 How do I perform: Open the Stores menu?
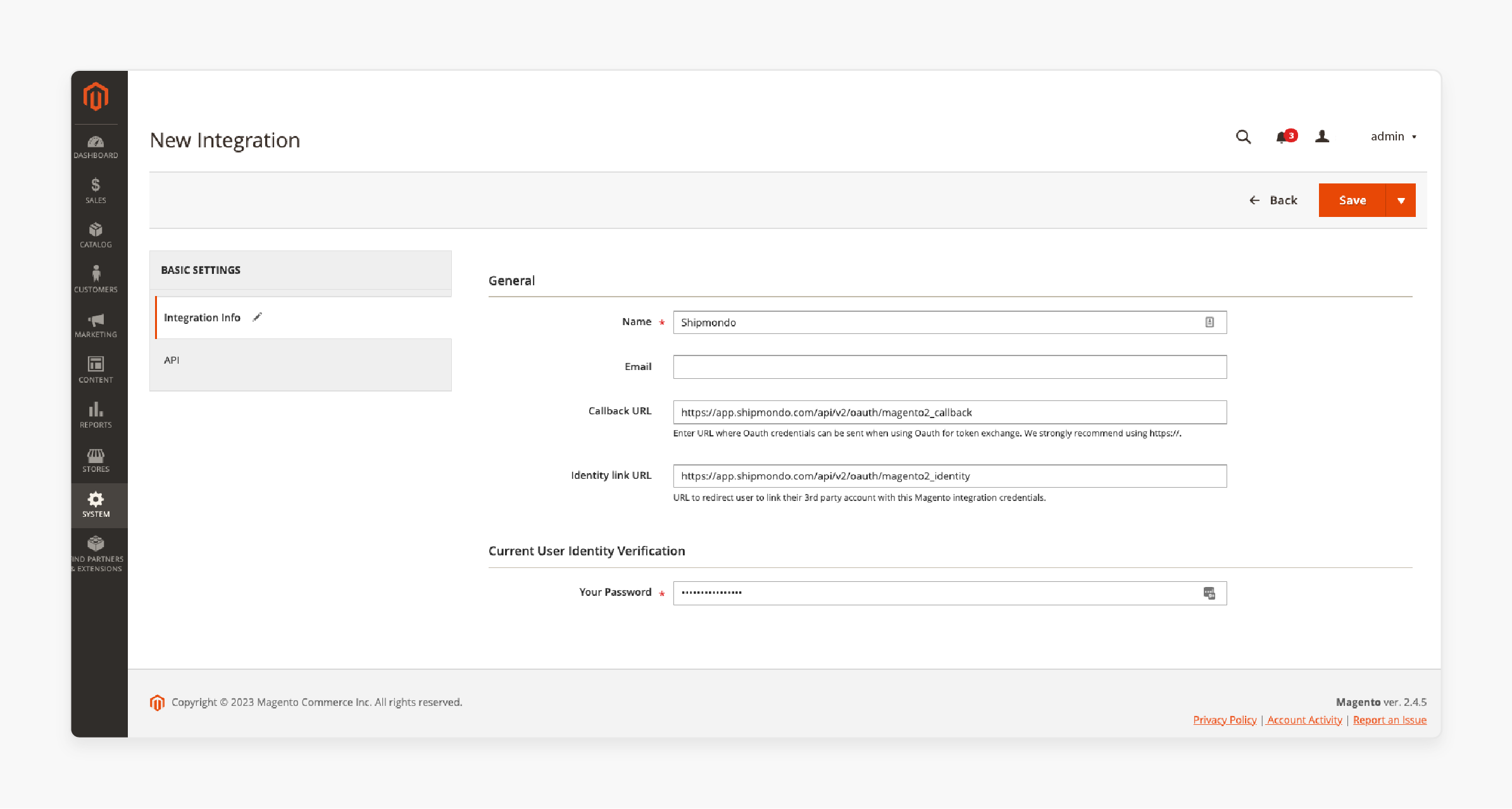tap(96, 460)
